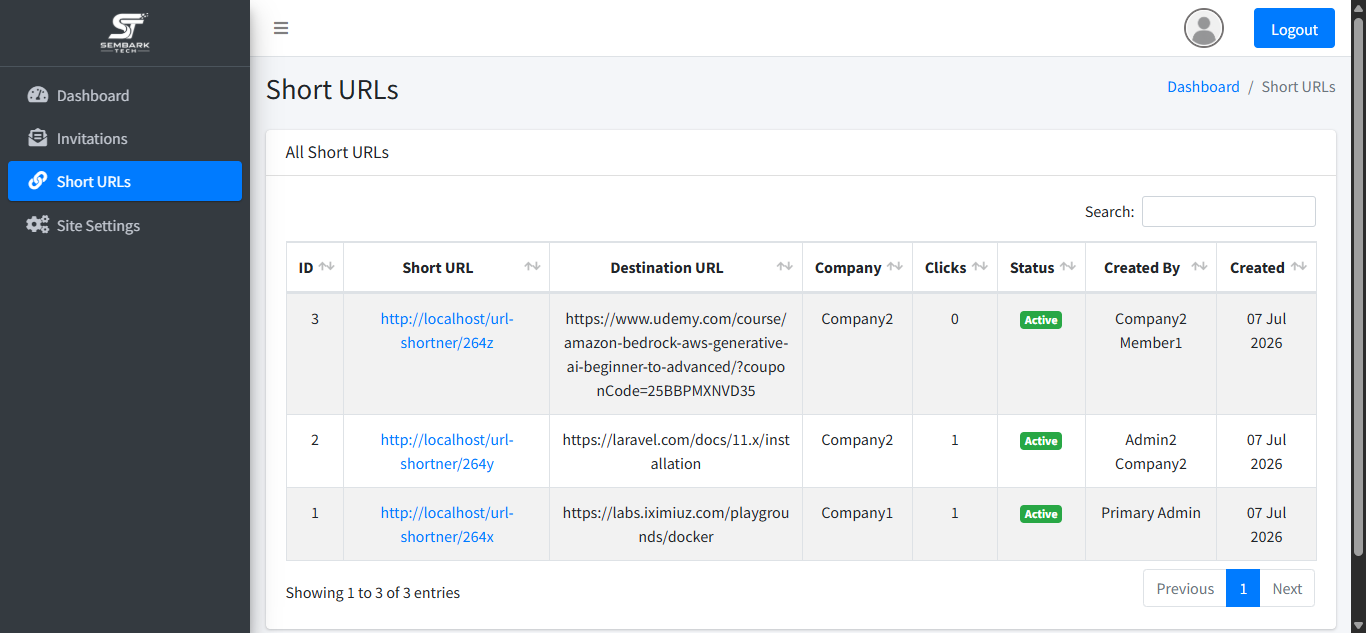Click the 'All Short URLs' card header
The height and width of the screenshot is (633, 1366).
[800, 153]
